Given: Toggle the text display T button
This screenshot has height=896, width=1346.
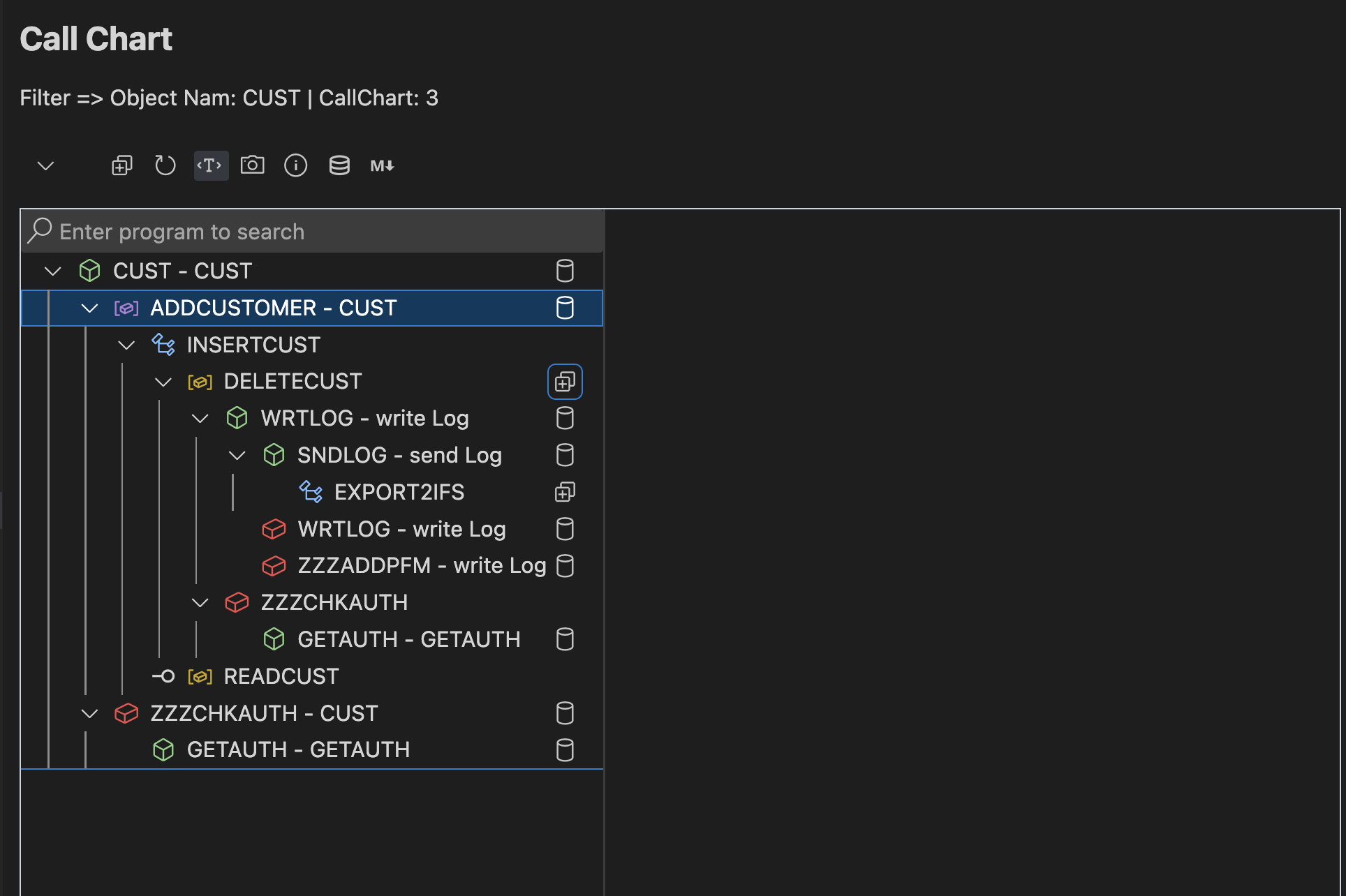Looking at the screenshot, I should pos(211,165).
